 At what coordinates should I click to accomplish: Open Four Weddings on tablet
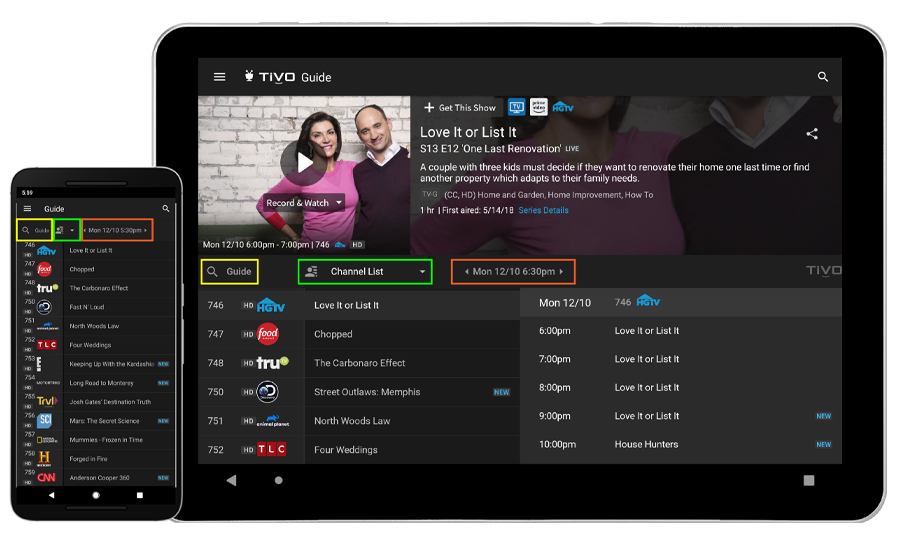412,450
